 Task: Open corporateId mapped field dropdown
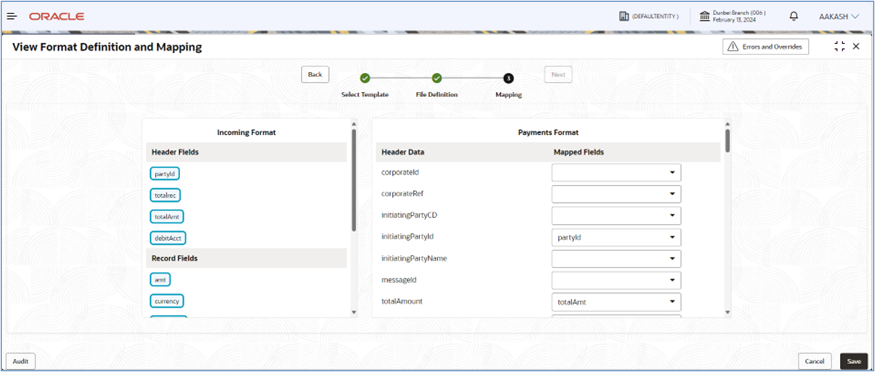coord(616,173)
